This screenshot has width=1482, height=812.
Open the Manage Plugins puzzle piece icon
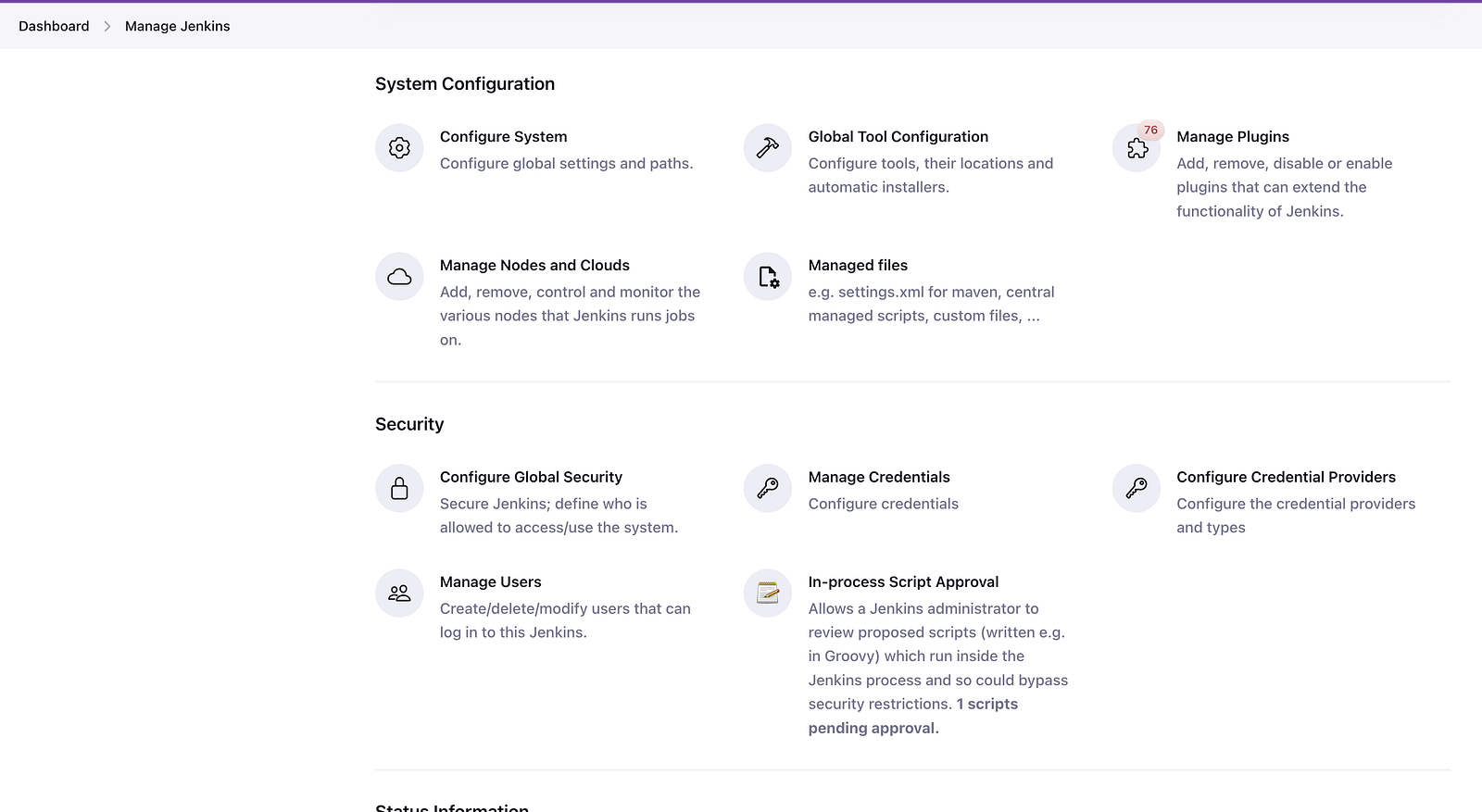pyautogui.click(x=1137, y=149)
